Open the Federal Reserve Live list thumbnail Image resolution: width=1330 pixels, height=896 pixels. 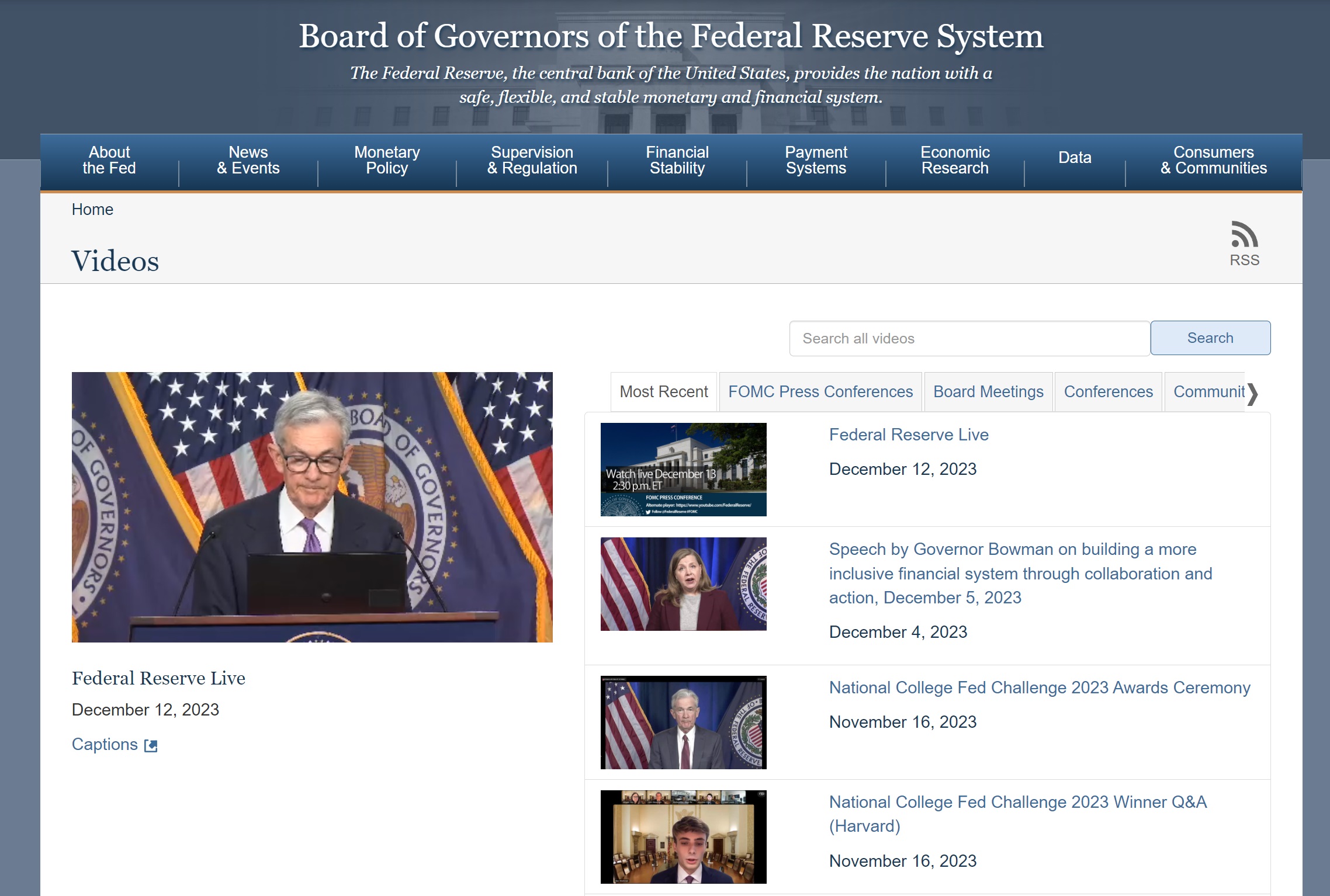(683, 470)
